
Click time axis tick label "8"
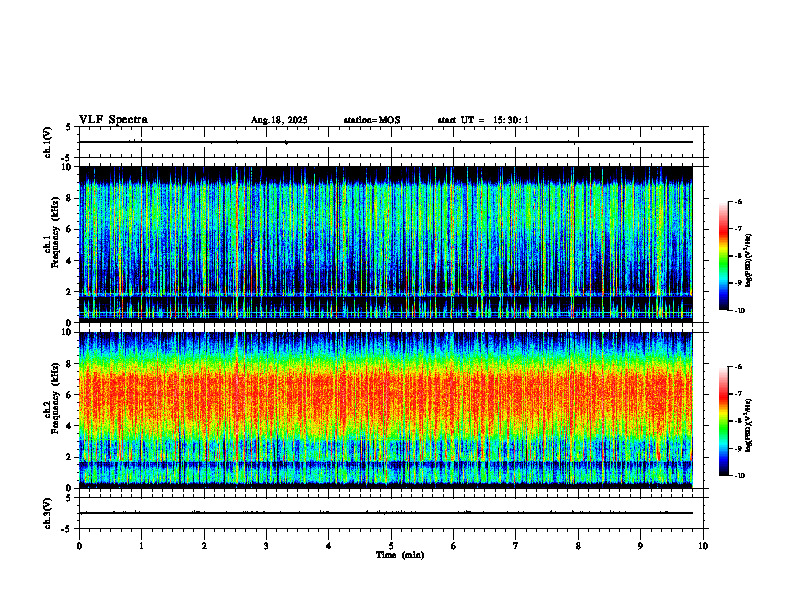[578, 546]
